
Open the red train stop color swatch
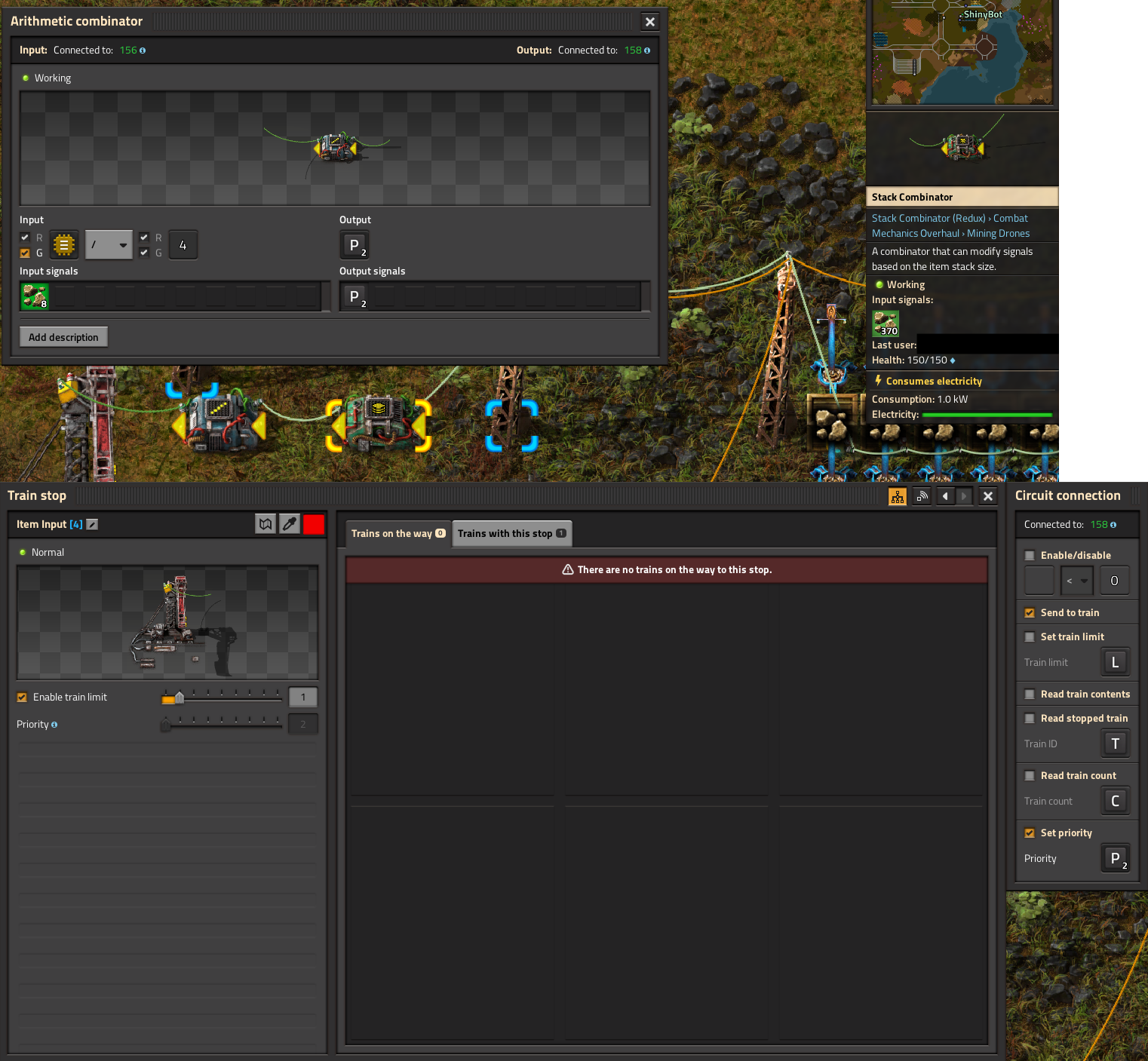pyautogui.click(x=314, y=524)
